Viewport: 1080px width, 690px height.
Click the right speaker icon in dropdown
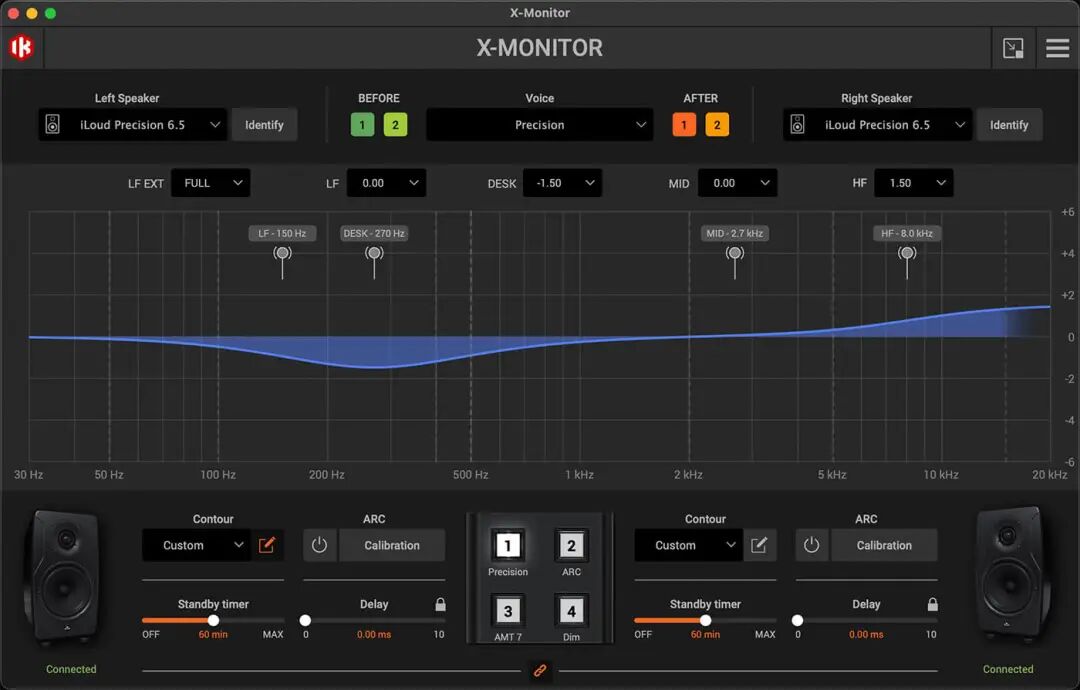click(797, 125)
